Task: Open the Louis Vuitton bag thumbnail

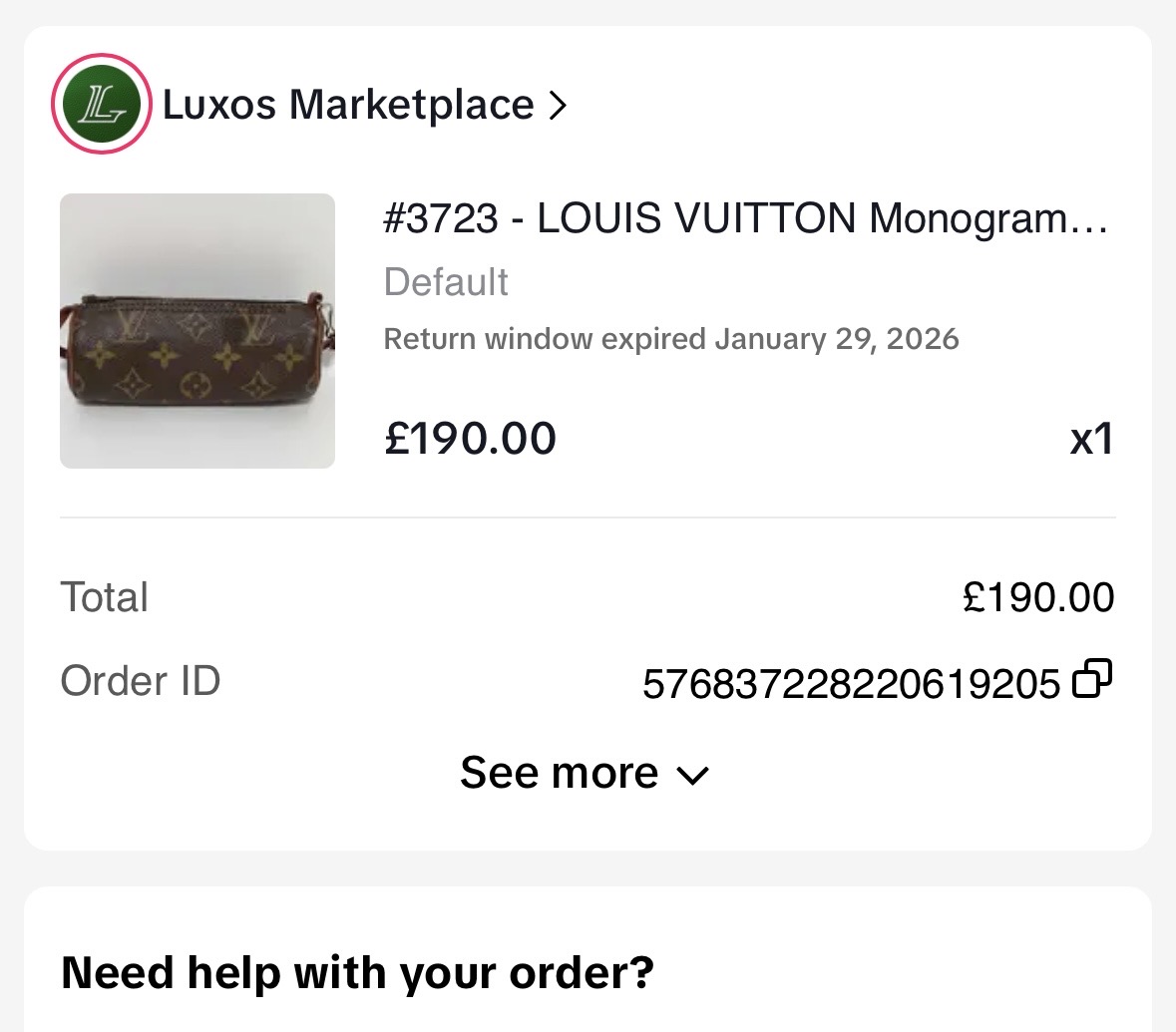Action: tap(197, 331)
